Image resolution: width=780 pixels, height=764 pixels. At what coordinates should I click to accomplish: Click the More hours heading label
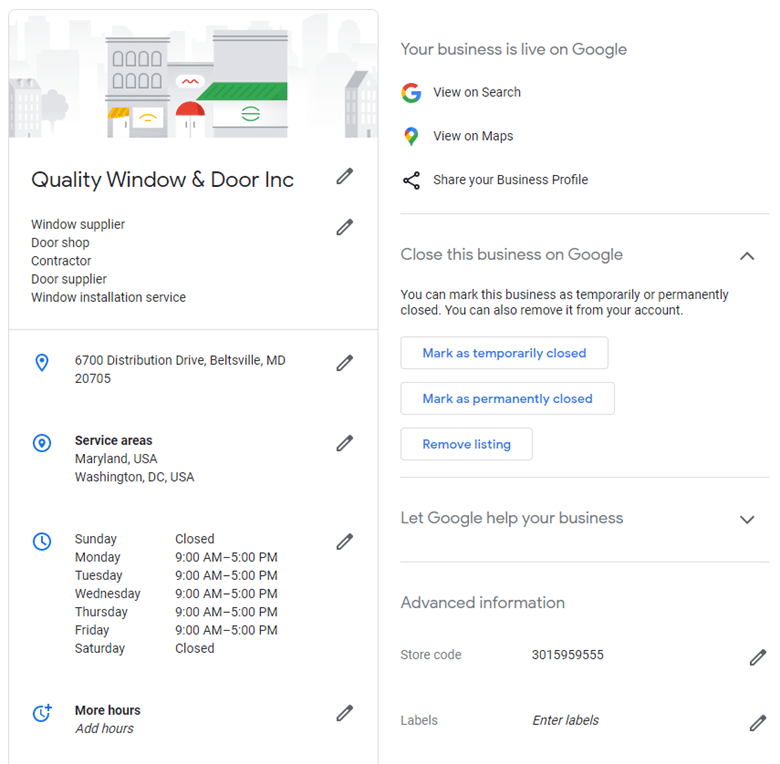107,710
